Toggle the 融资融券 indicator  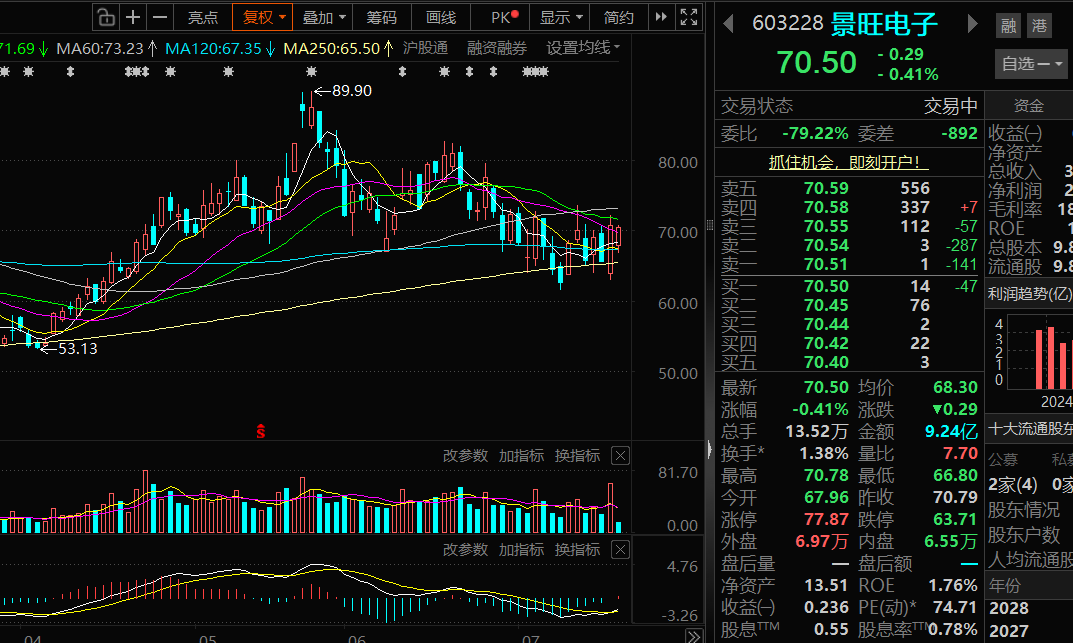tap(497, 48)
